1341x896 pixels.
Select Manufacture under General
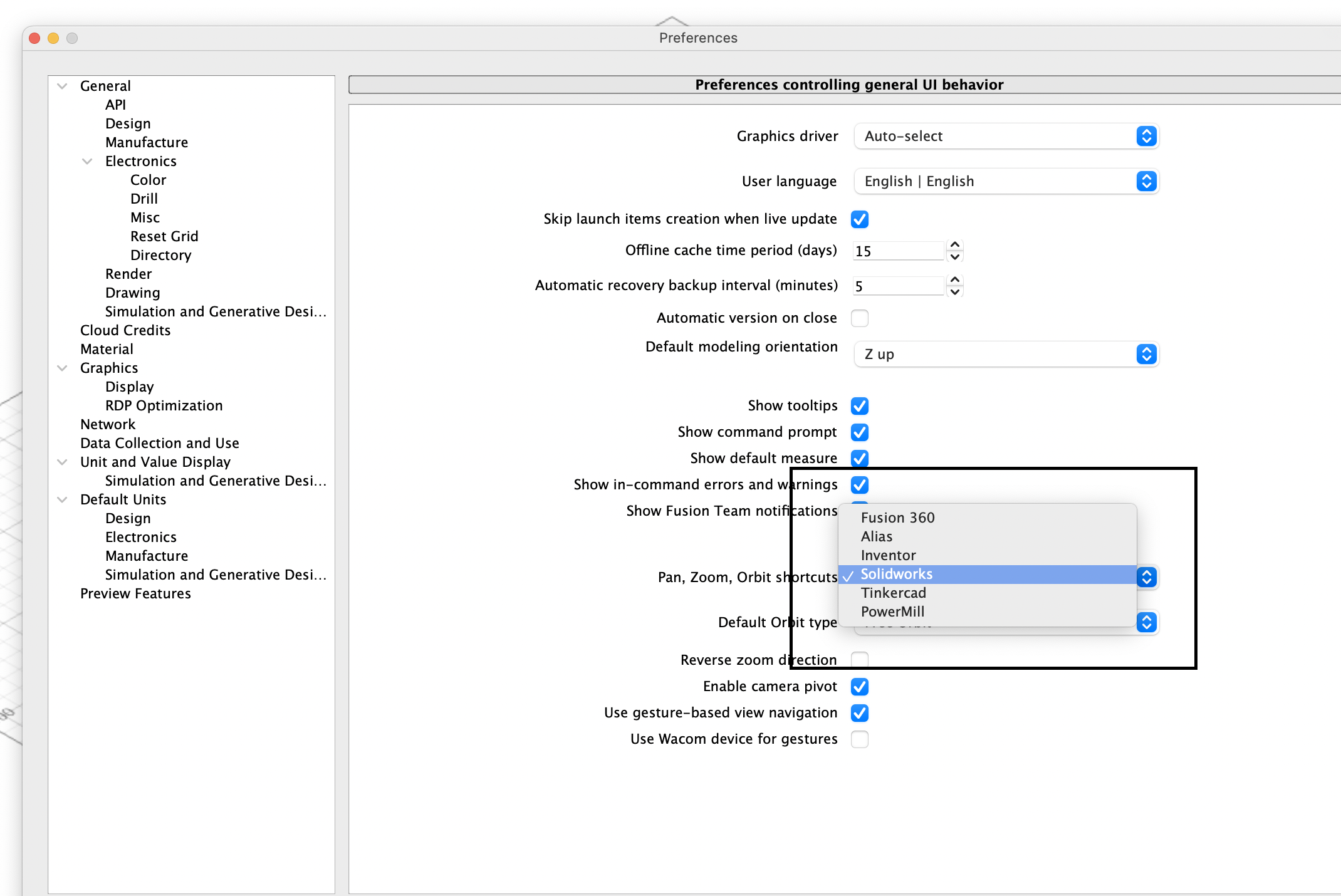[147, 143]
